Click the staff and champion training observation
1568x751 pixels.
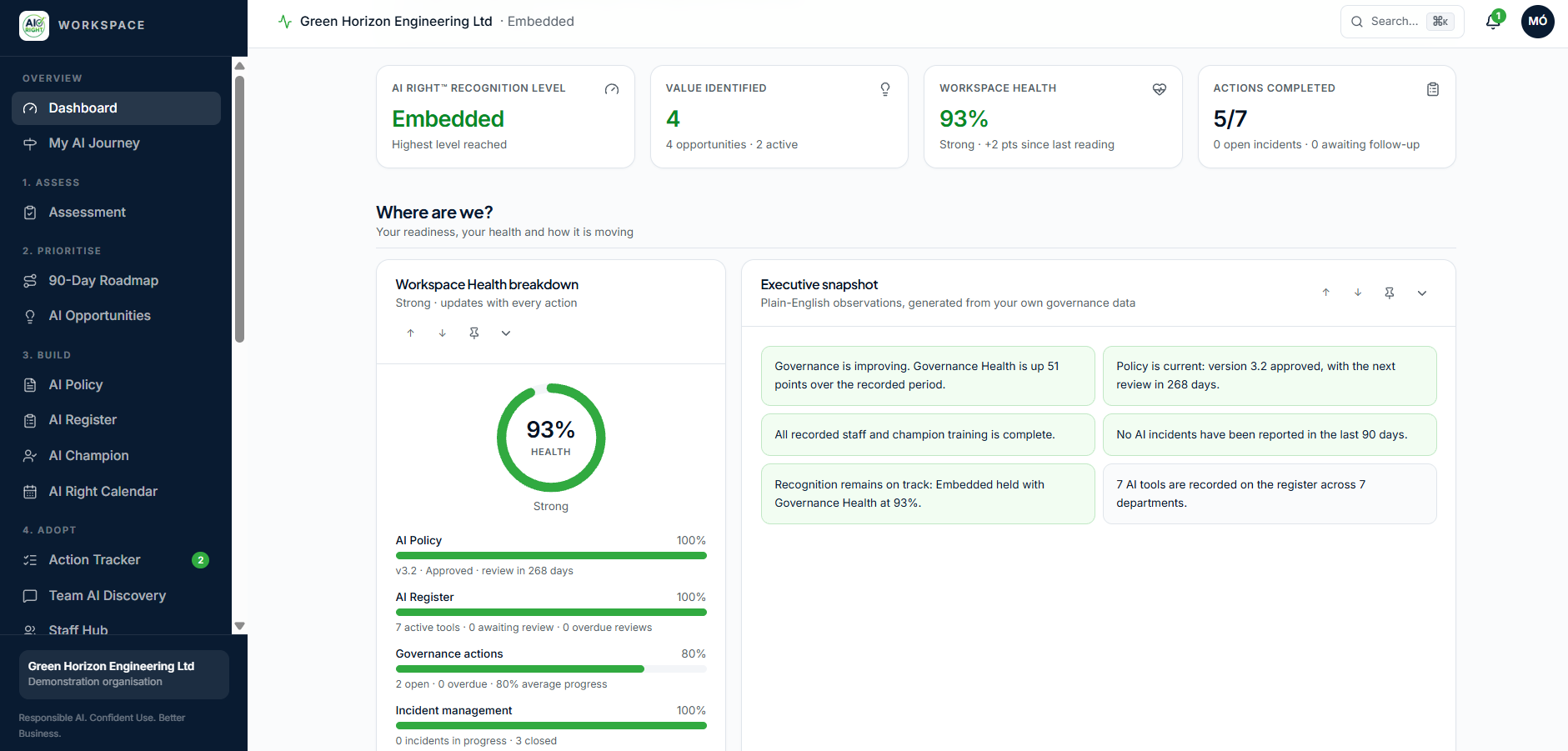pos(928,435)
